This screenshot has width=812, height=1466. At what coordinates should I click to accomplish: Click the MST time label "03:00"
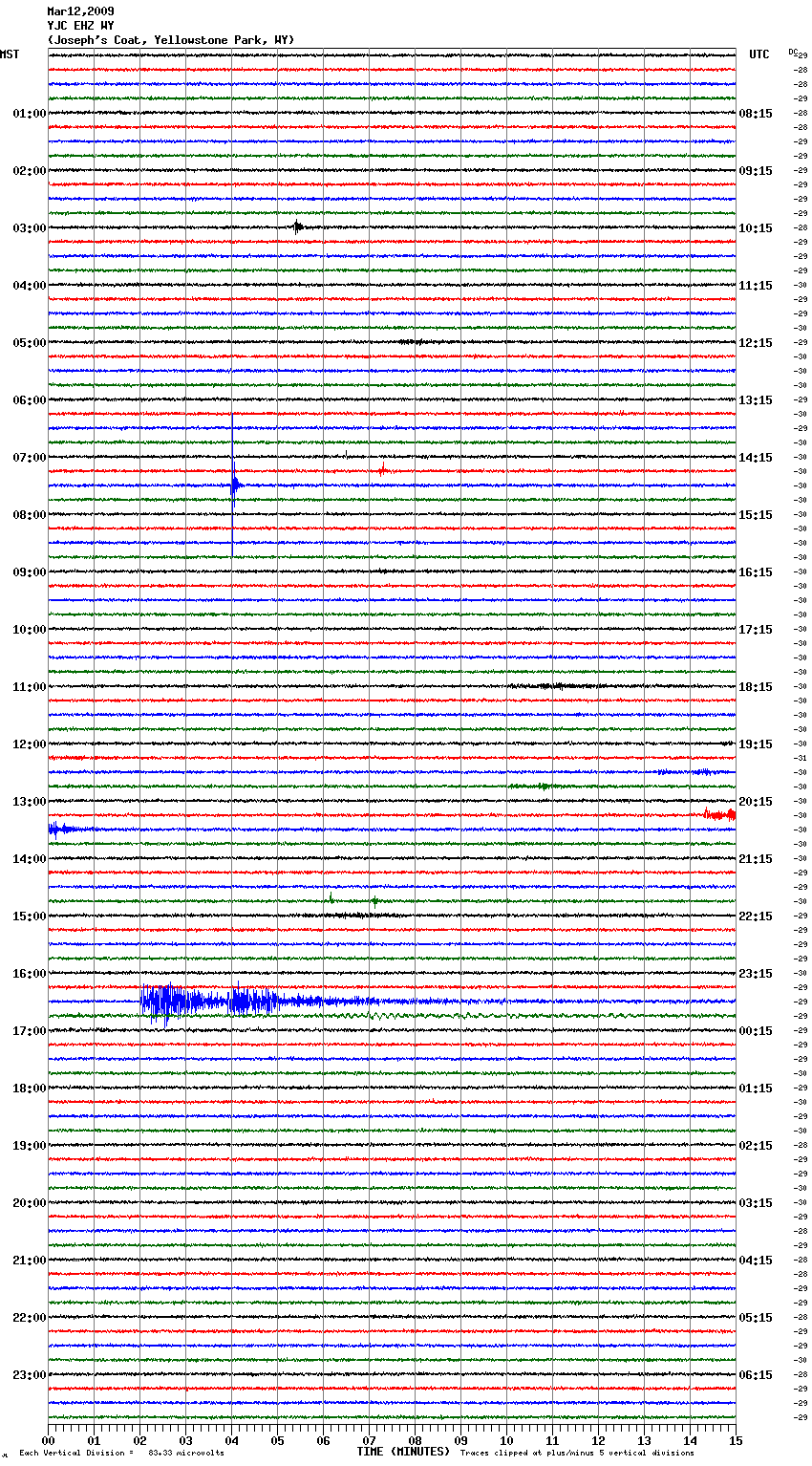[30, 228]
